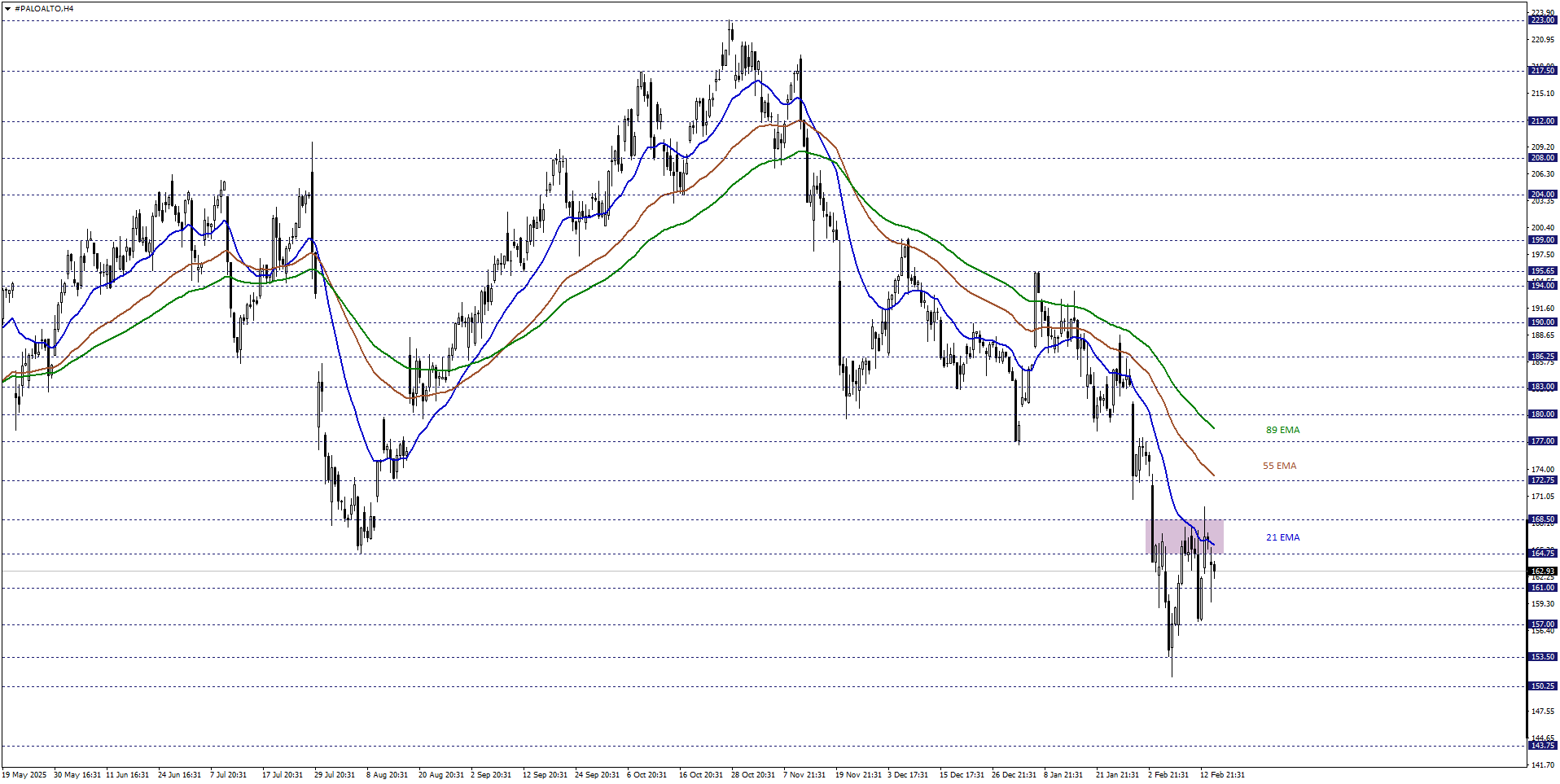
Task: Select the 143.75 price level tag
Action: [x=1542, y=746]
